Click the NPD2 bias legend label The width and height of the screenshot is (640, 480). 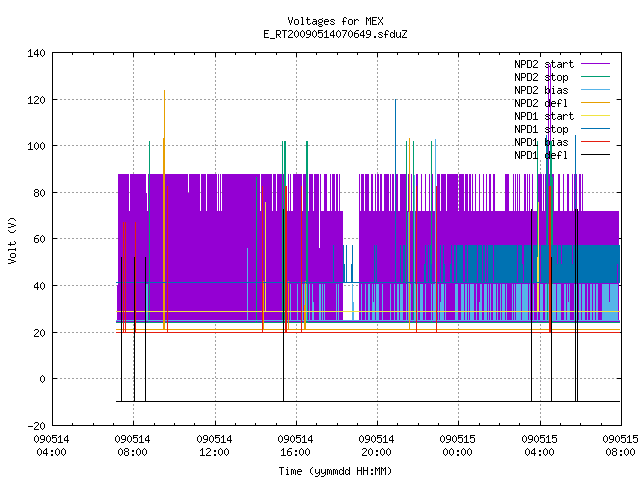(541, 90)
